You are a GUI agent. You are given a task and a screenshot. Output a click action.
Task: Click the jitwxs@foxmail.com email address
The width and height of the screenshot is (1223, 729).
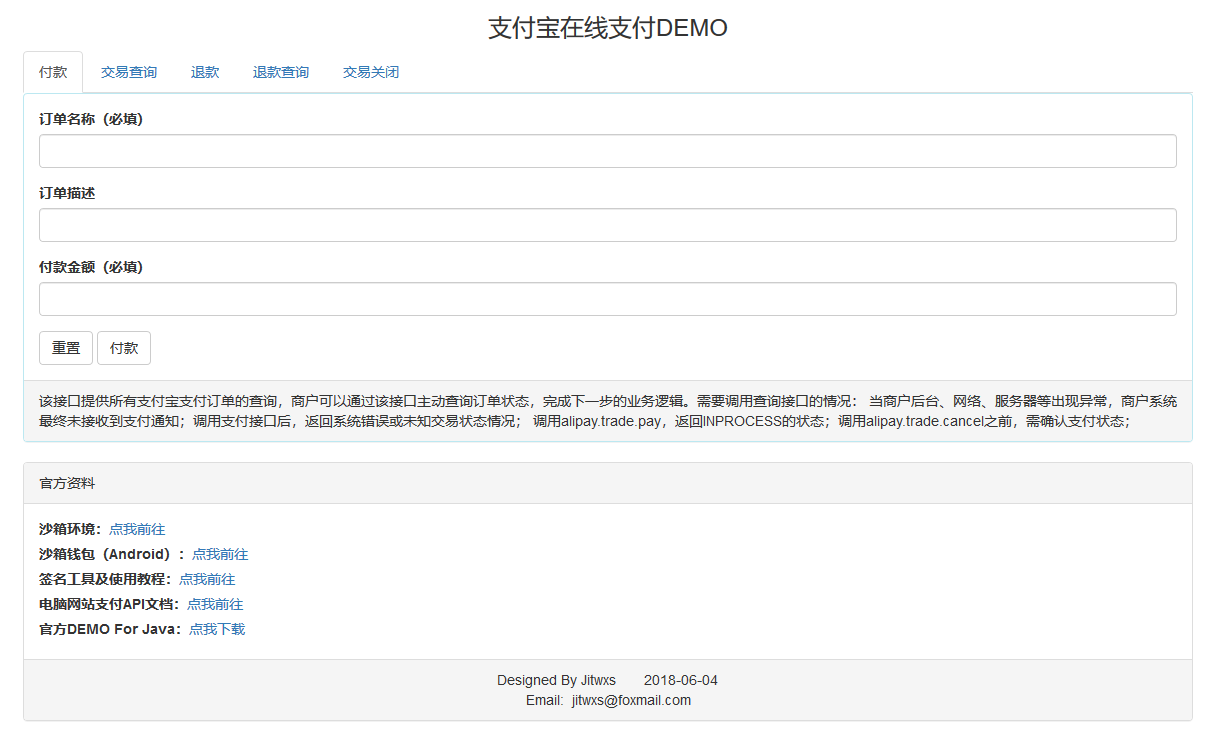[629, 700]
